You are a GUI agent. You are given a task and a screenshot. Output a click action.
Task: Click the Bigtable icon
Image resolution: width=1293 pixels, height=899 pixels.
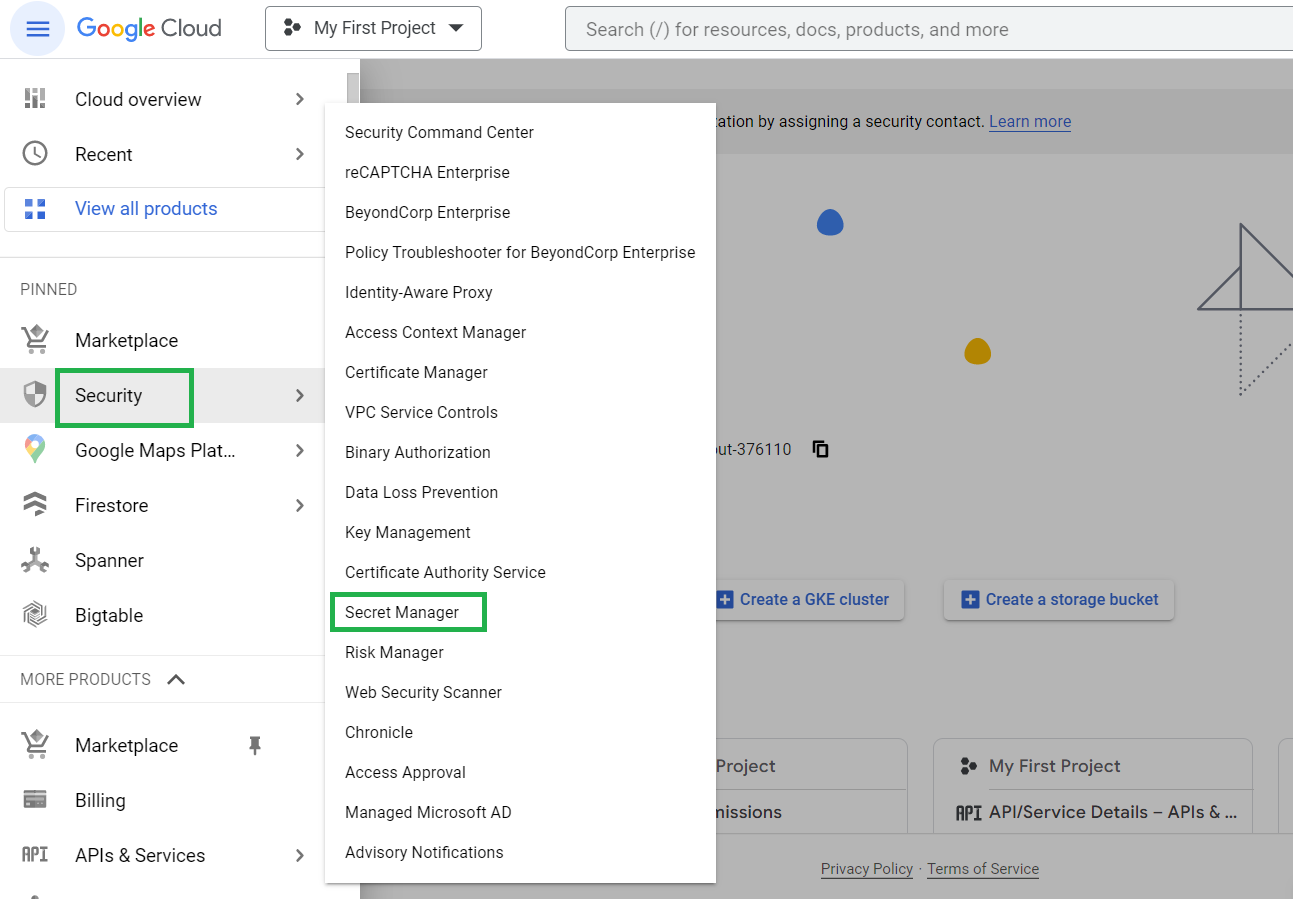(x=35, y=615)
